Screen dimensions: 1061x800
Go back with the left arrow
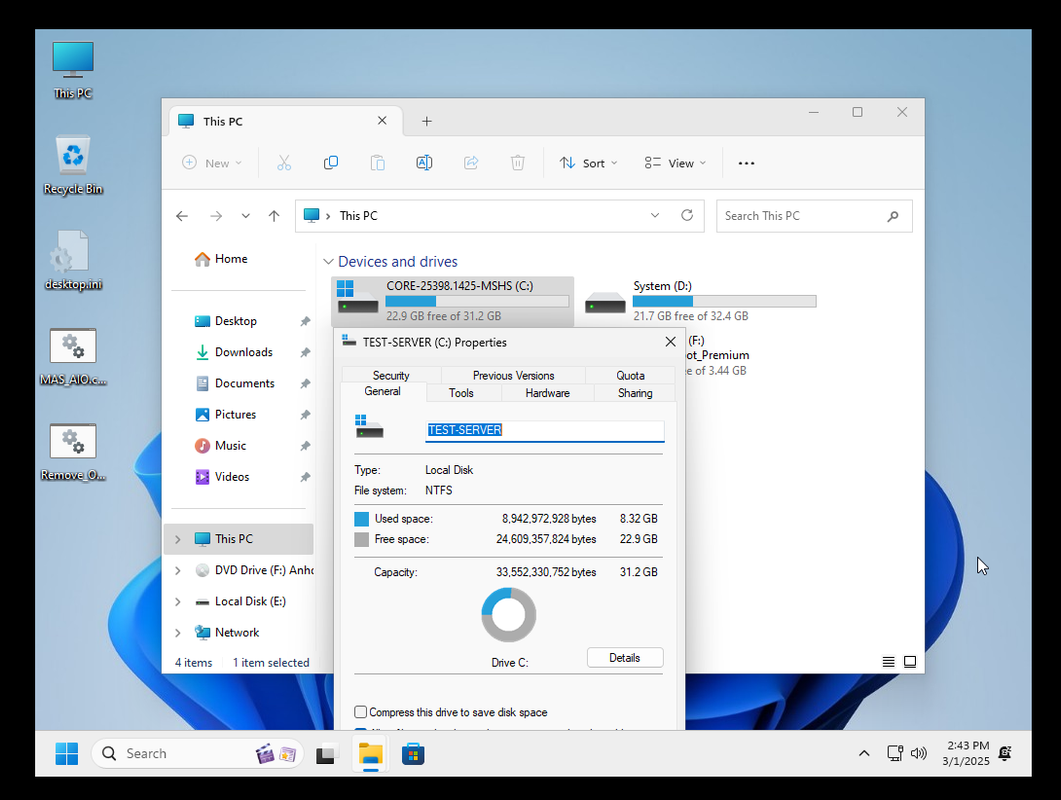tap(182, 216)
